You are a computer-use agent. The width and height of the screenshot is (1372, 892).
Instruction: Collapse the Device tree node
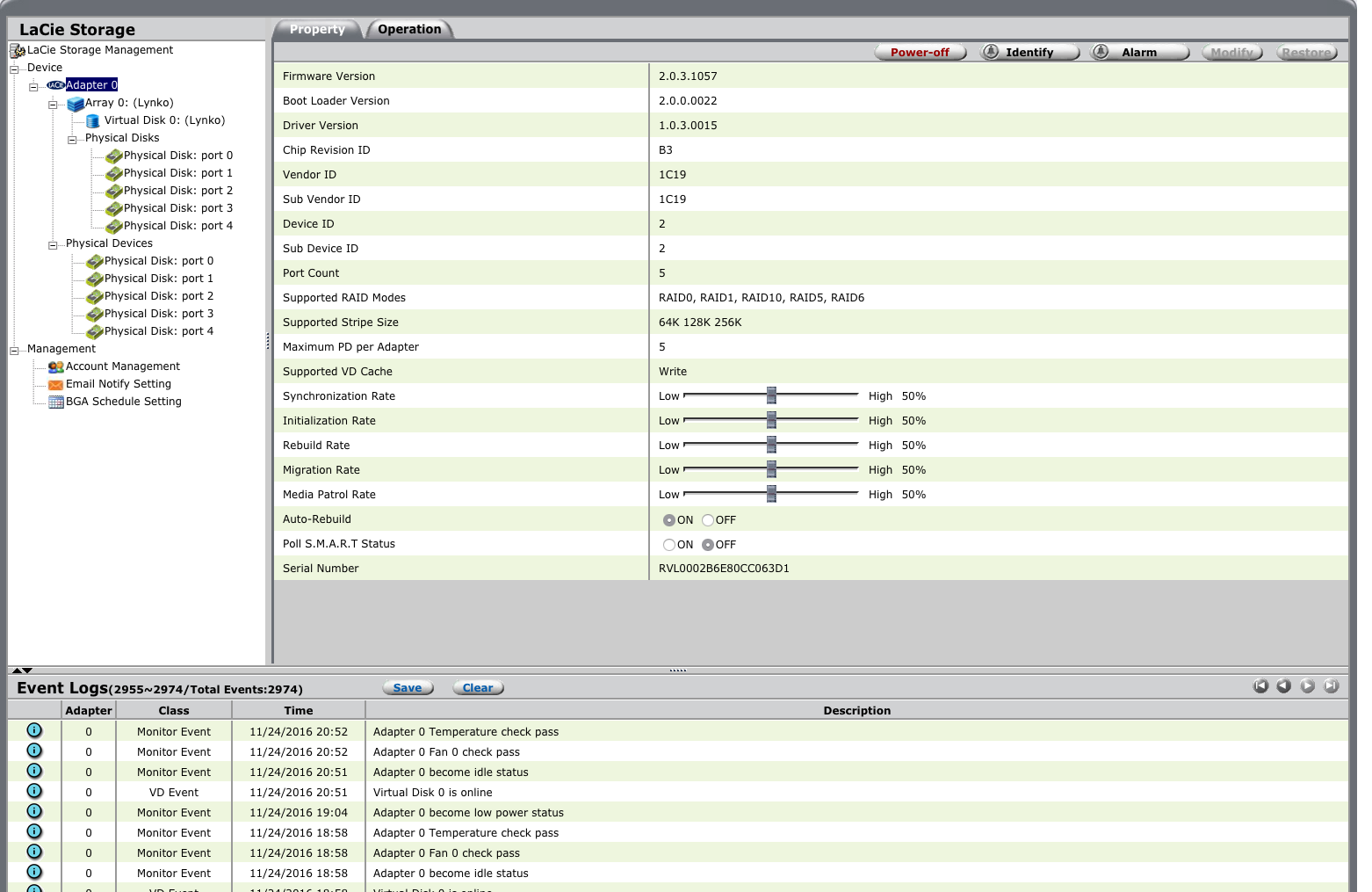coord(14,69)
